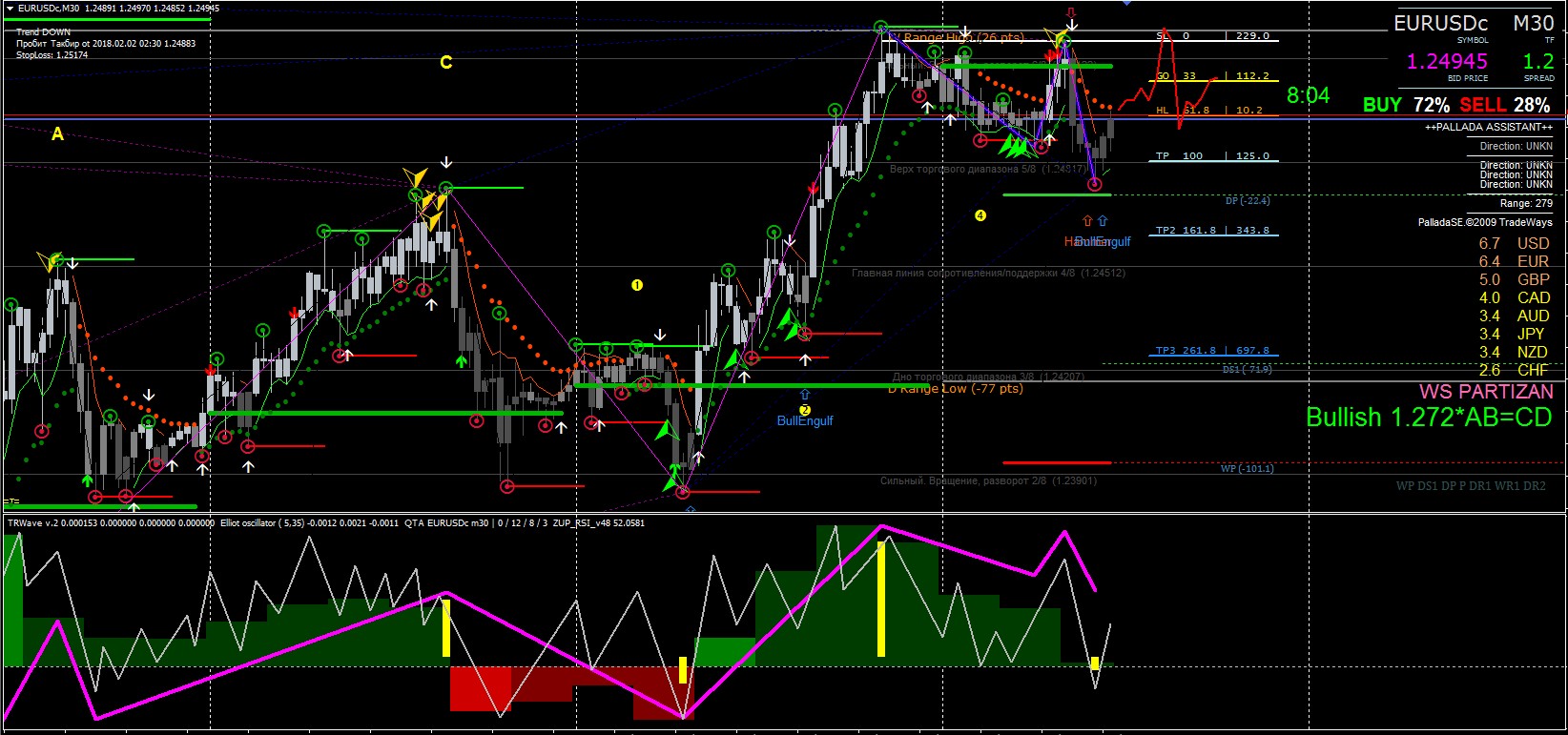
Task: Click the 4.0 CAD currency strength row
Action: click(1515, 298)
